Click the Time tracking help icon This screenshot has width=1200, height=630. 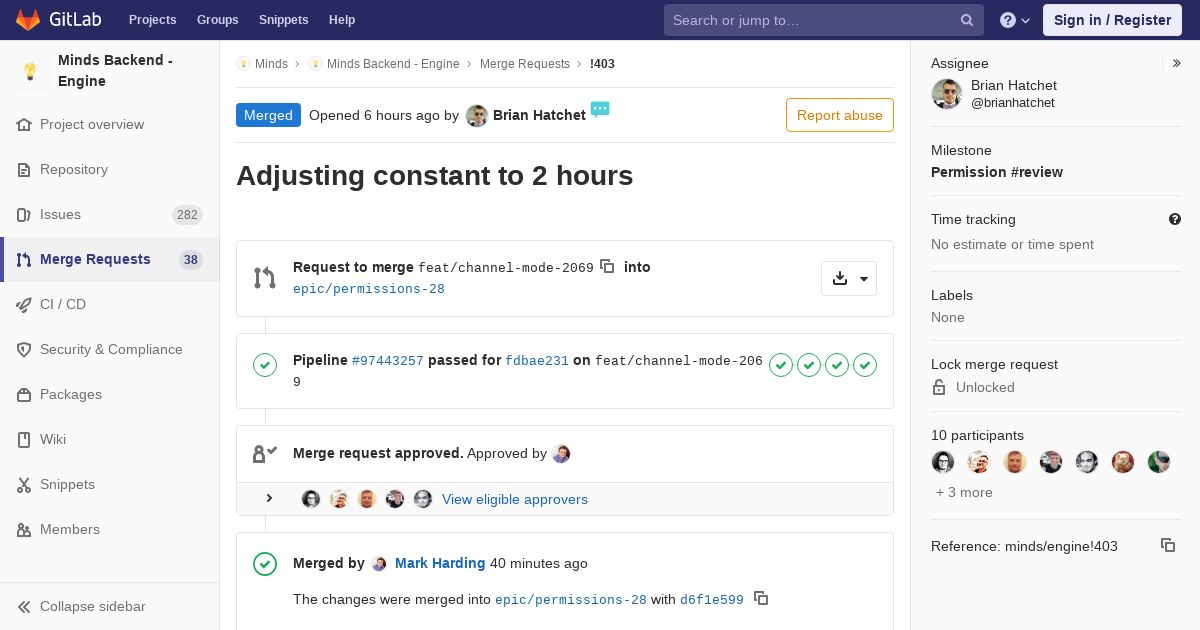[x=1175, y=219]
